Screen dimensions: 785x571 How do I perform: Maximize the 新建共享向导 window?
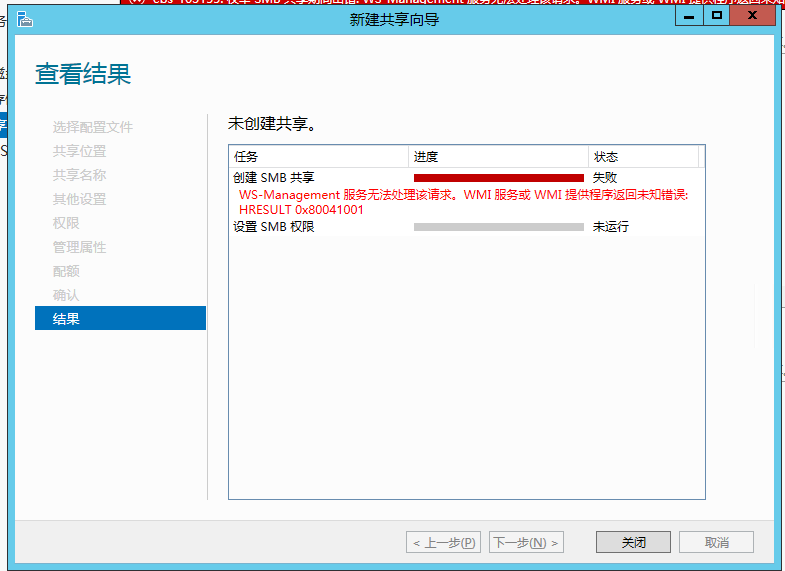716,16
